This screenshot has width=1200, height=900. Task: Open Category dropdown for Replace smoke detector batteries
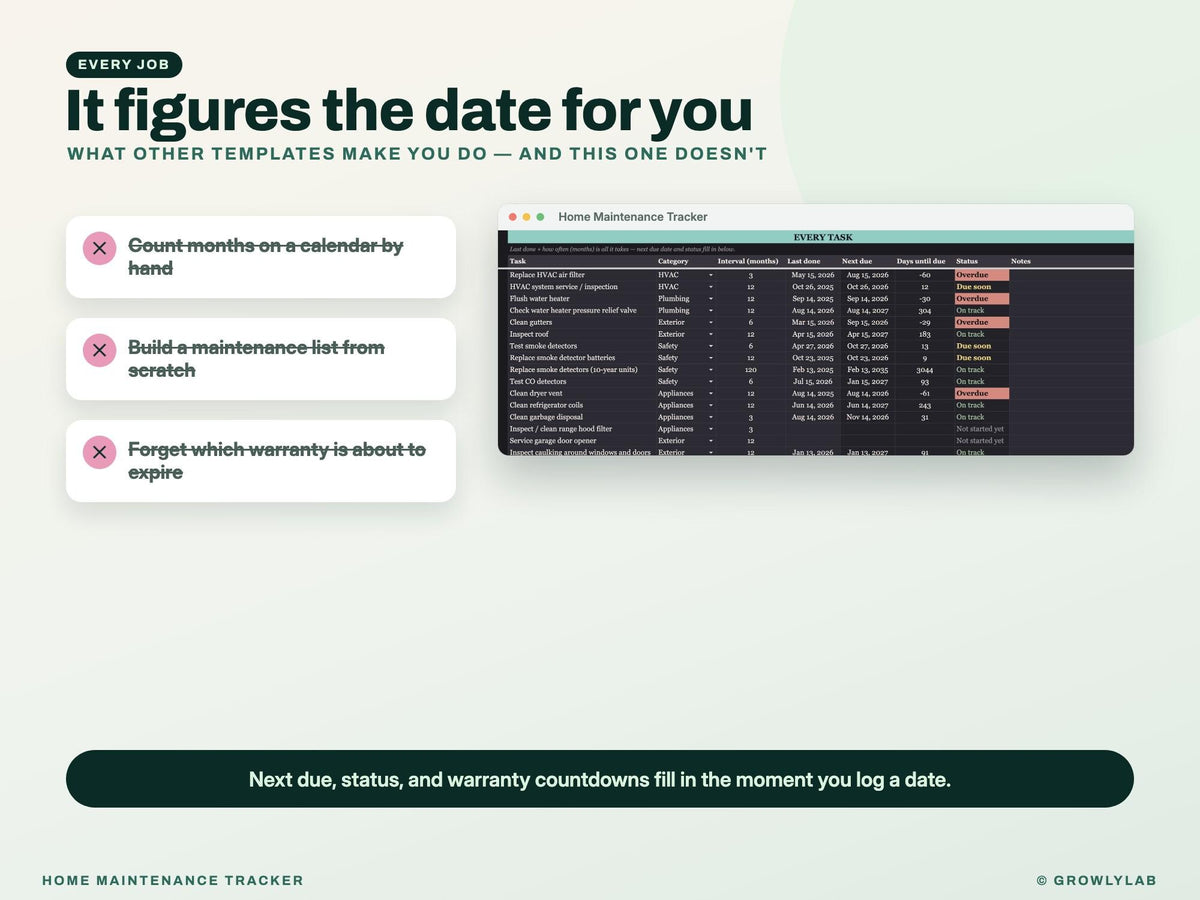[x=711, y=358]
